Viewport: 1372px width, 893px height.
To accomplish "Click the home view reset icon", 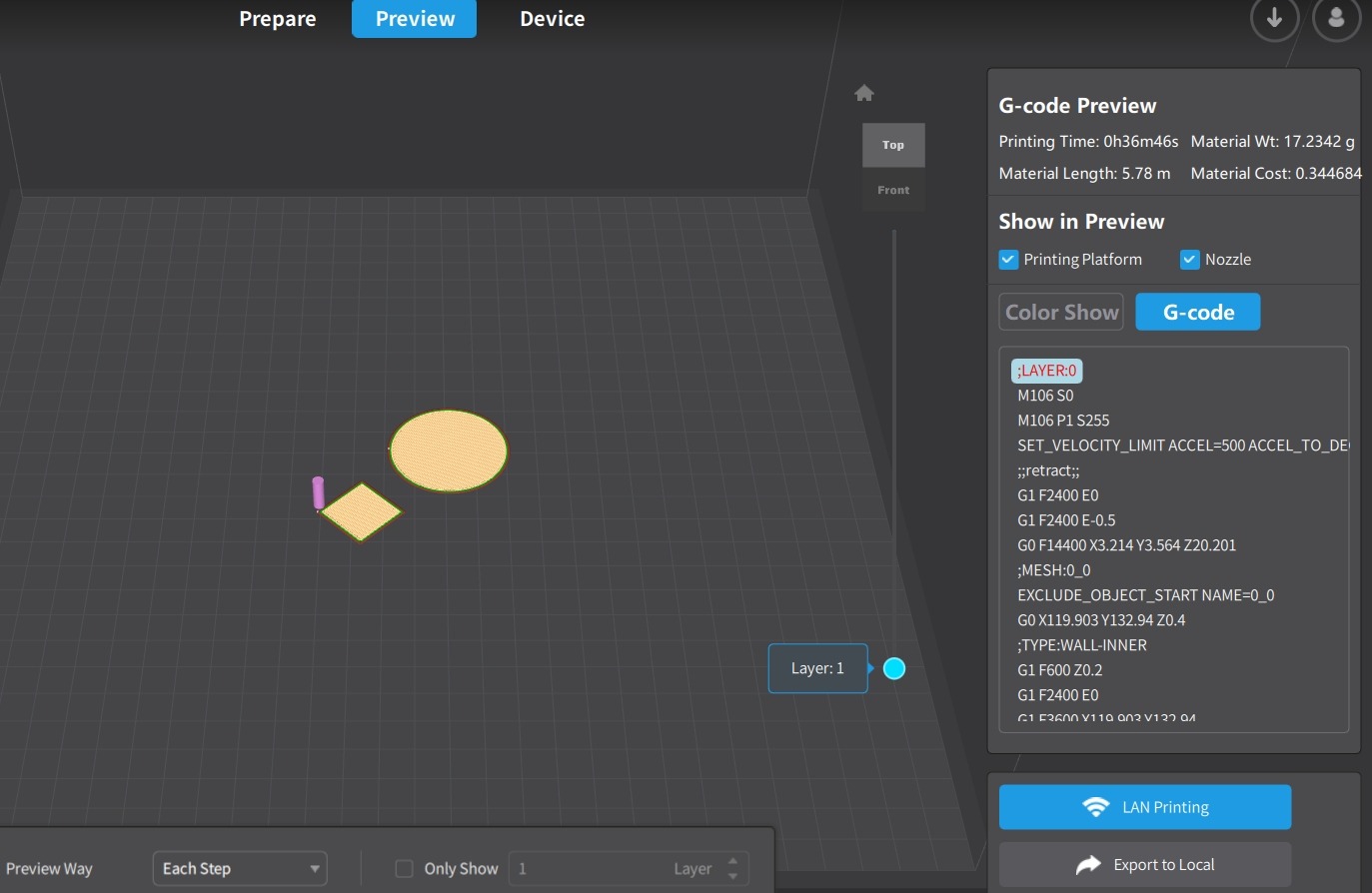I will point(864,93).
